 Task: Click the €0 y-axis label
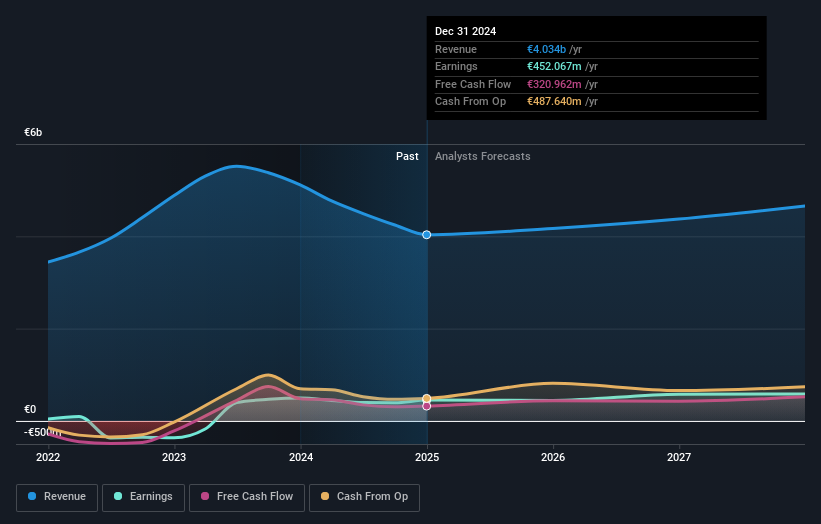coord(30,409)
